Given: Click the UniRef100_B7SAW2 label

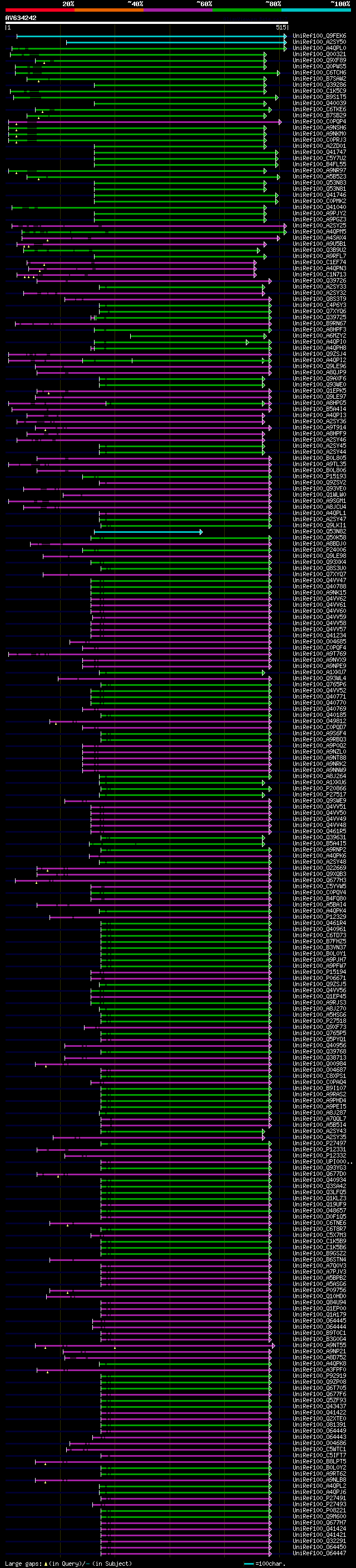Looking at the screenshot, I should point(319,79).
